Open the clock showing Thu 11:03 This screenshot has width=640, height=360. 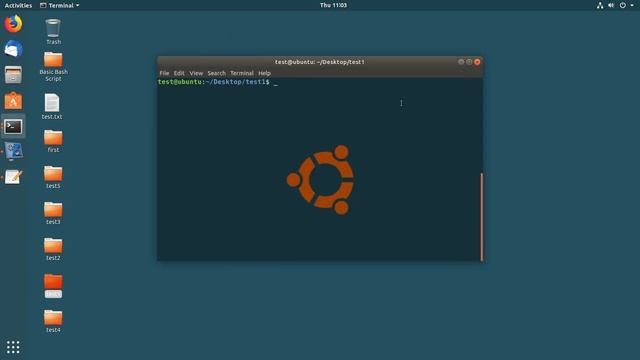point(333,5)
